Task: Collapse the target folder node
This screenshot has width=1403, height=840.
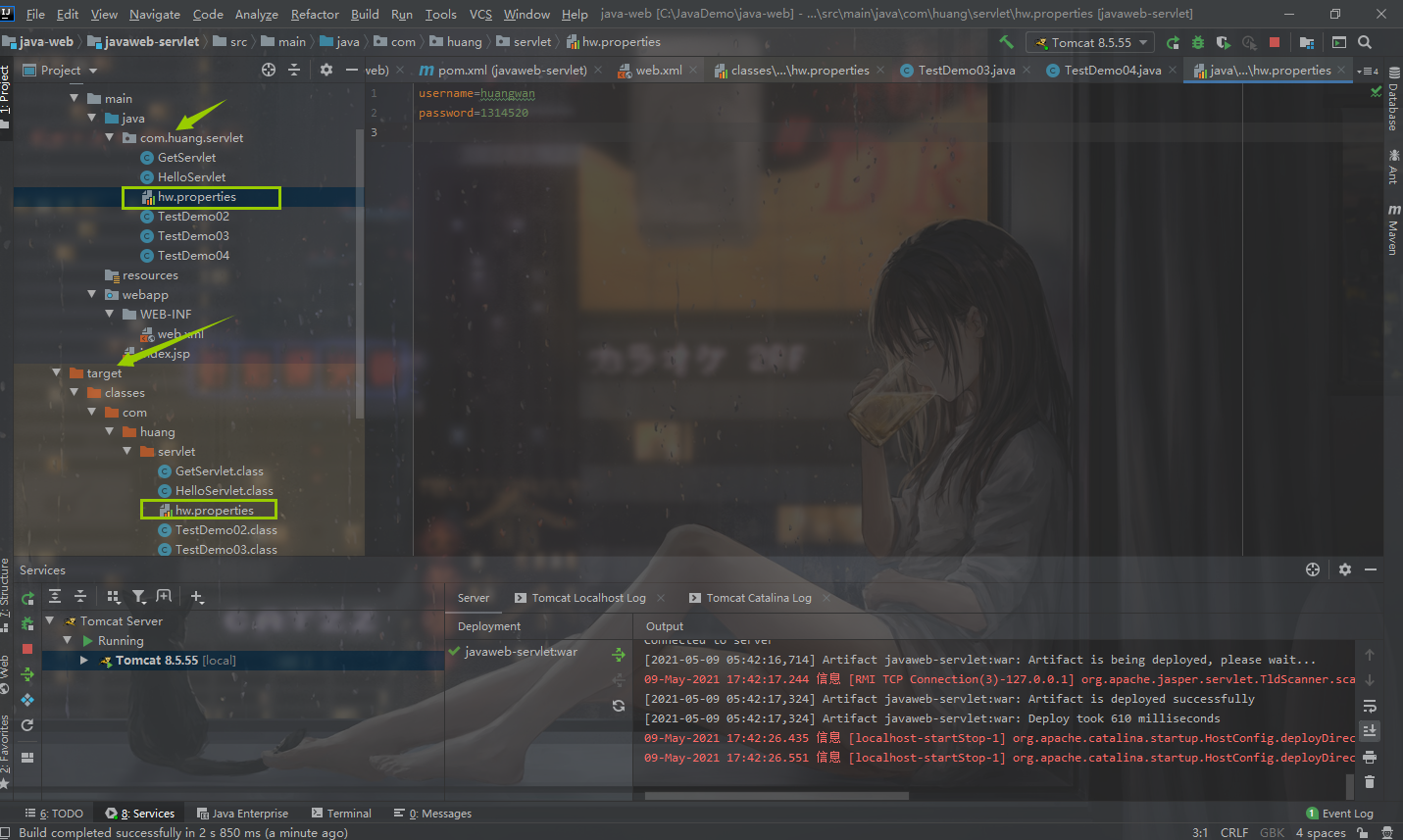Action: pyautogui.click(x=56, y=372)
